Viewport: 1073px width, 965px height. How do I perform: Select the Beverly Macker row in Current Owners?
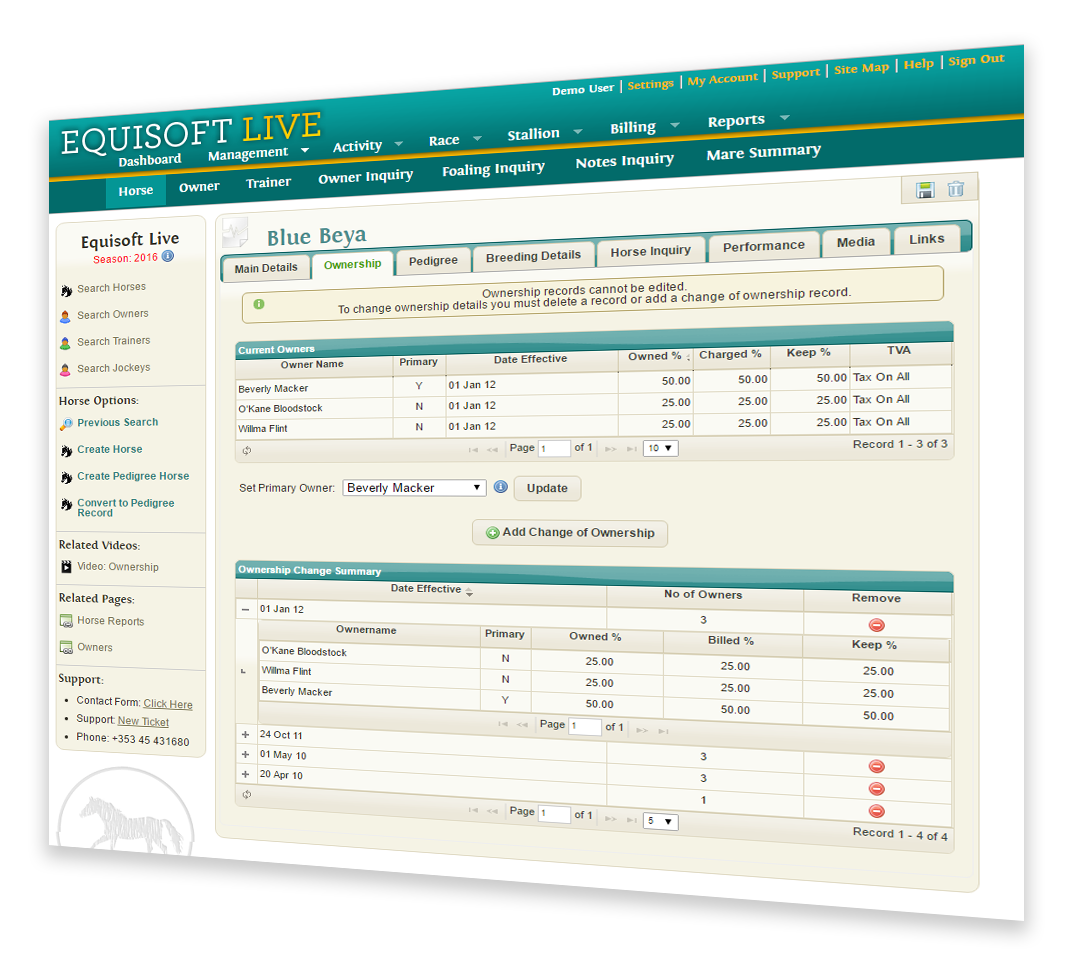[x=593, y=382]
